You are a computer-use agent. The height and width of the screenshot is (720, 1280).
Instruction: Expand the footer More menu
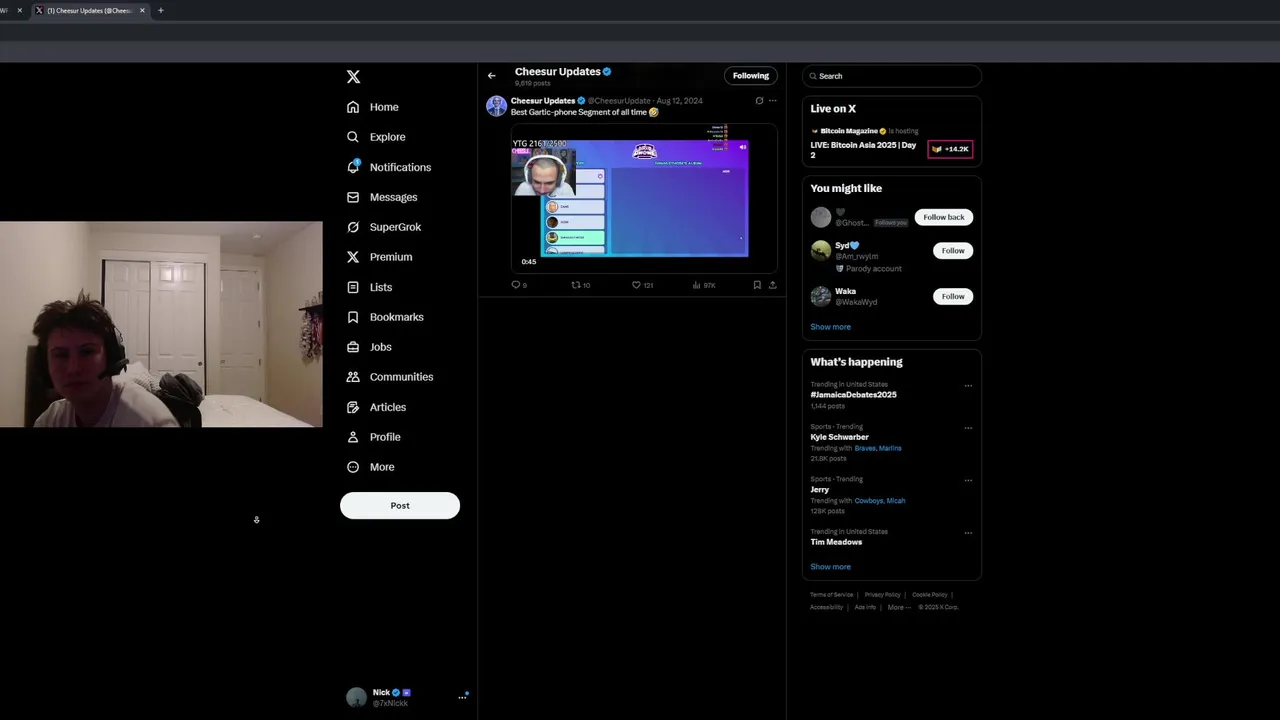(897, 607)
